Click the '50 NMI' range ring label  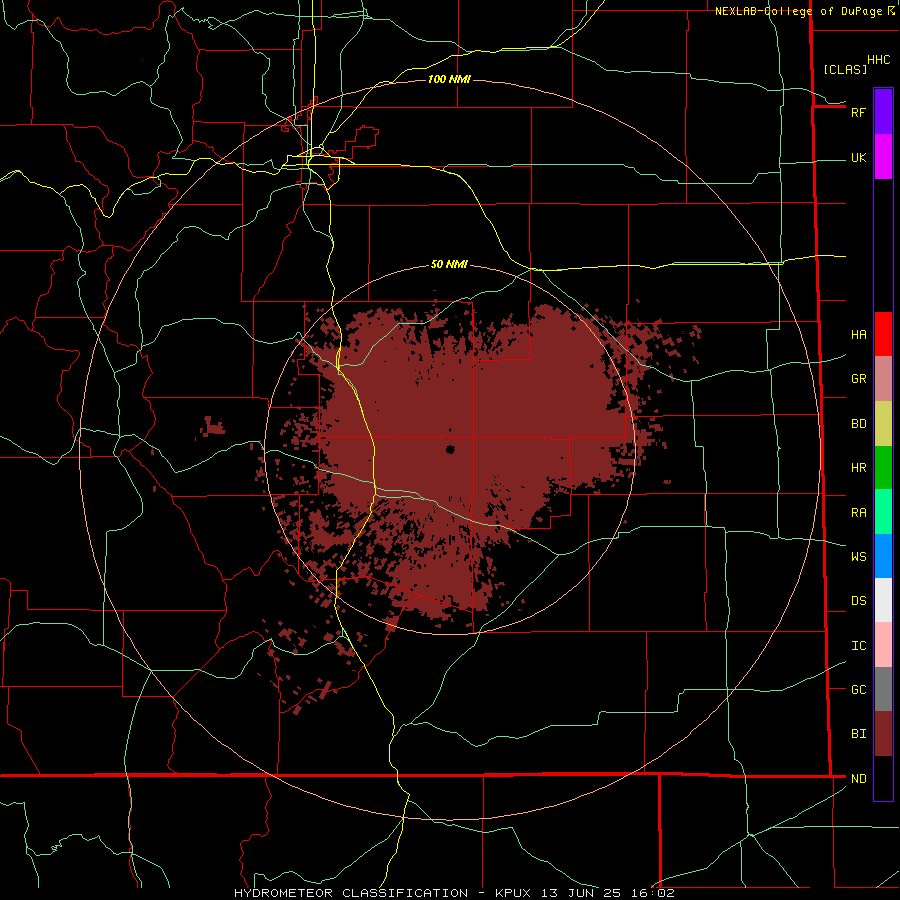tap(449, 264)
